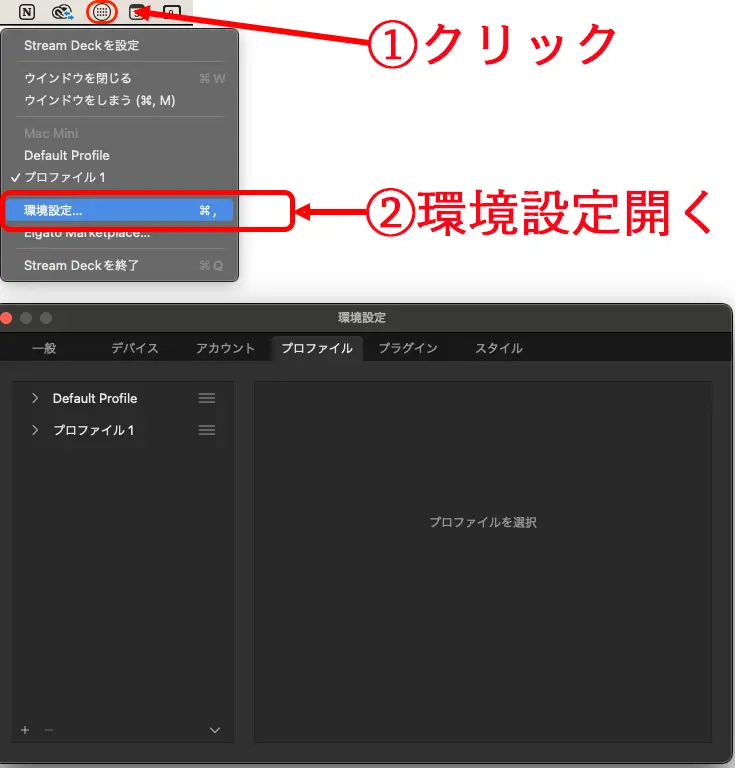Image resolution: width=735 pixels, height=768 pixels.
Task: Close the 環境設定 window
Action: coord(6,318)
